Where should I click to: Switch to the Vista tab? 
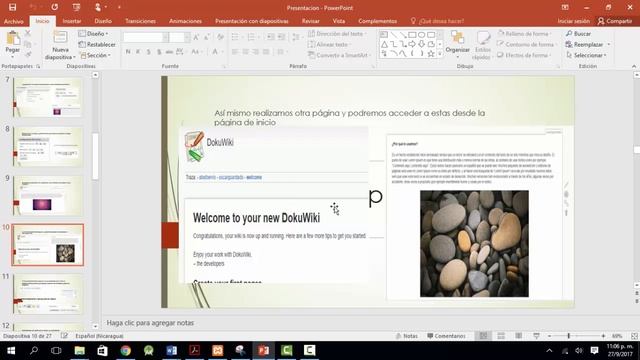pos(339,21)
